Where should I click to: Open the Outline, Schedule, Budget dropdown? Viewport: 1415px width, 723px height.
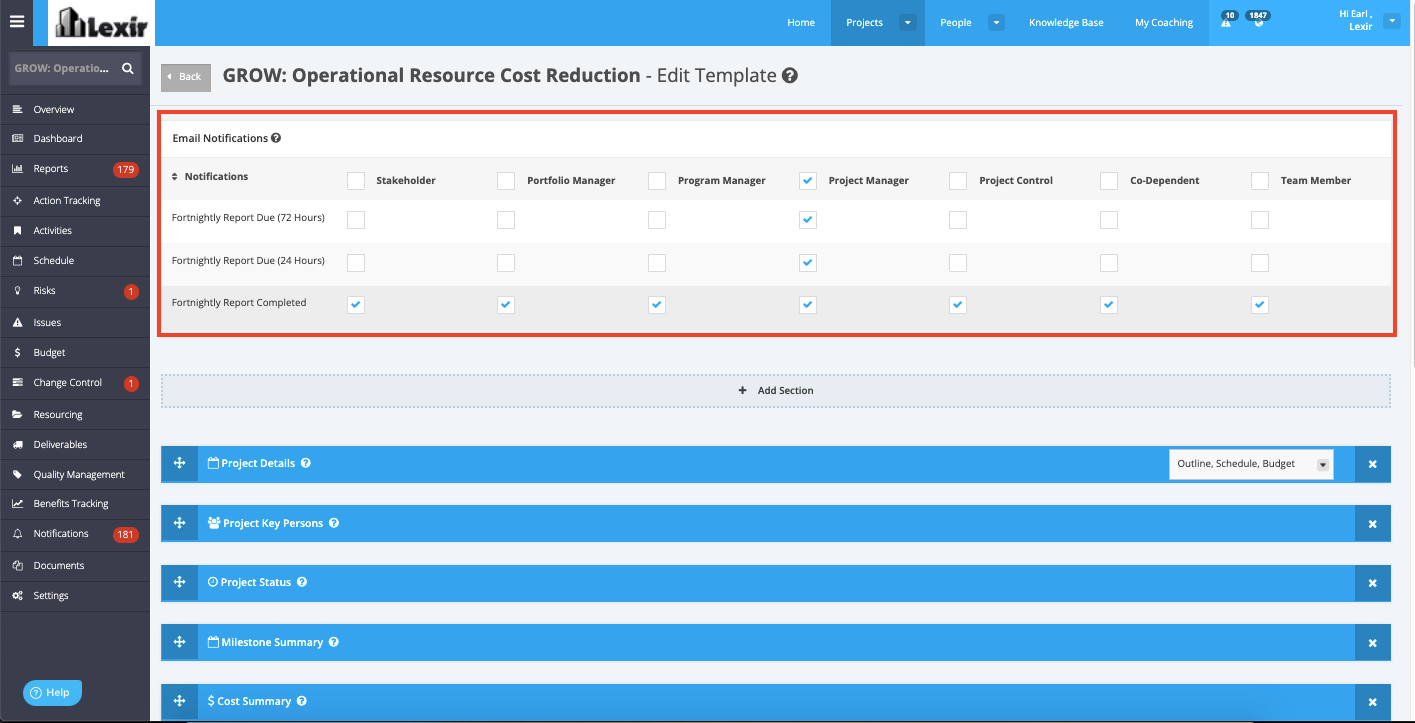coord(1251,464)
